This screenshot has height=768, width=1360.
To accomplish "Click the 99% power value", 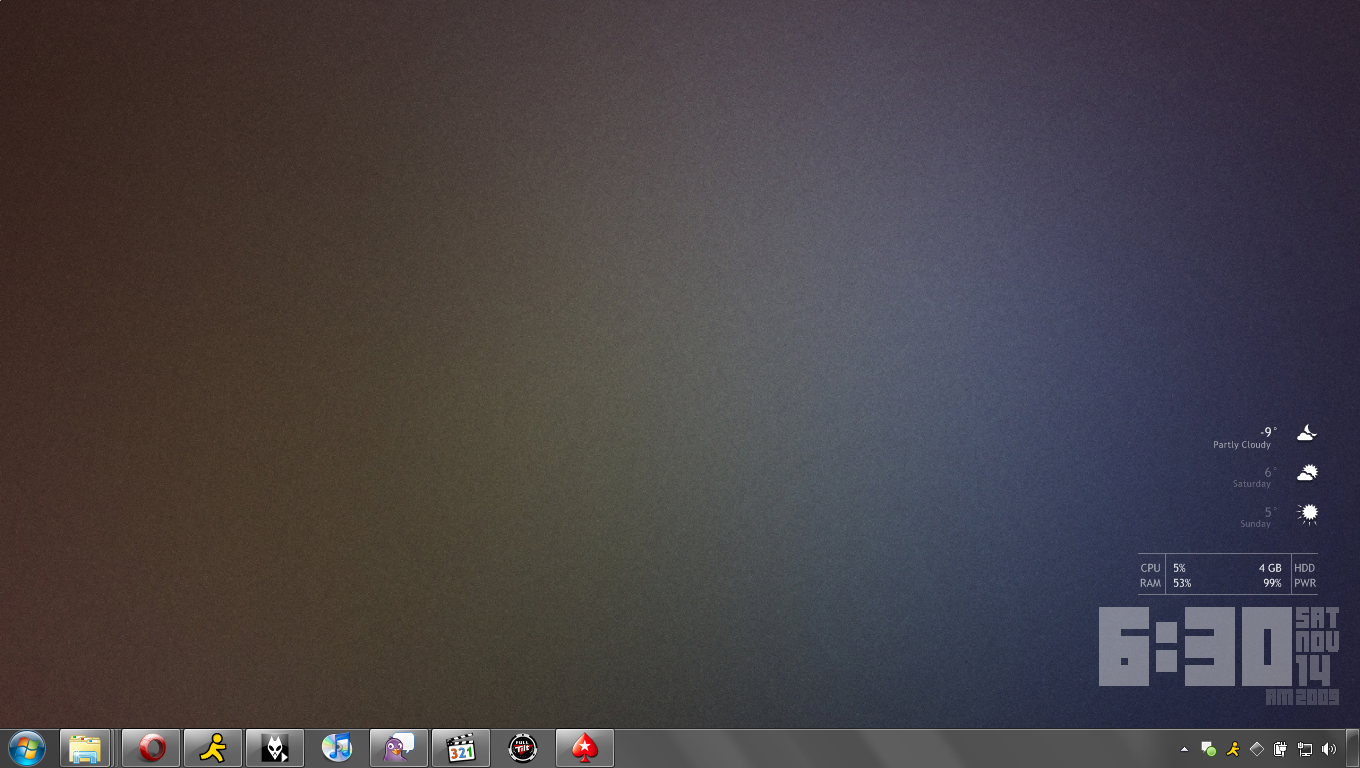I will click(1272, 583).
